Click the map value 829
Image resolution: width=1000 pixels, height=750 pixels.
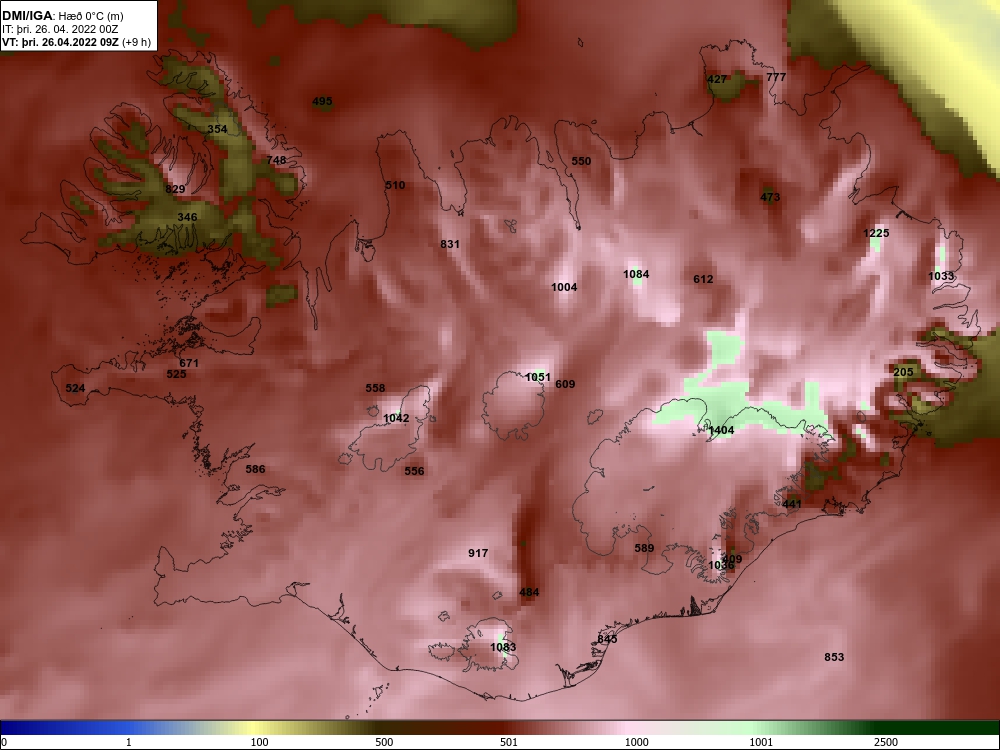(x=175, y=189)
